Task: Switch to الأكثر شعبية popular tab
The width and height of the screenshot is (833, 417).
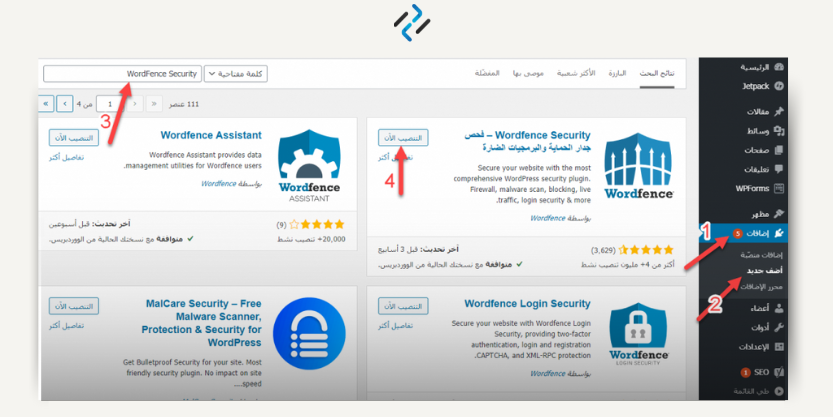Action: pyautogui.click(x=576, y=73)
